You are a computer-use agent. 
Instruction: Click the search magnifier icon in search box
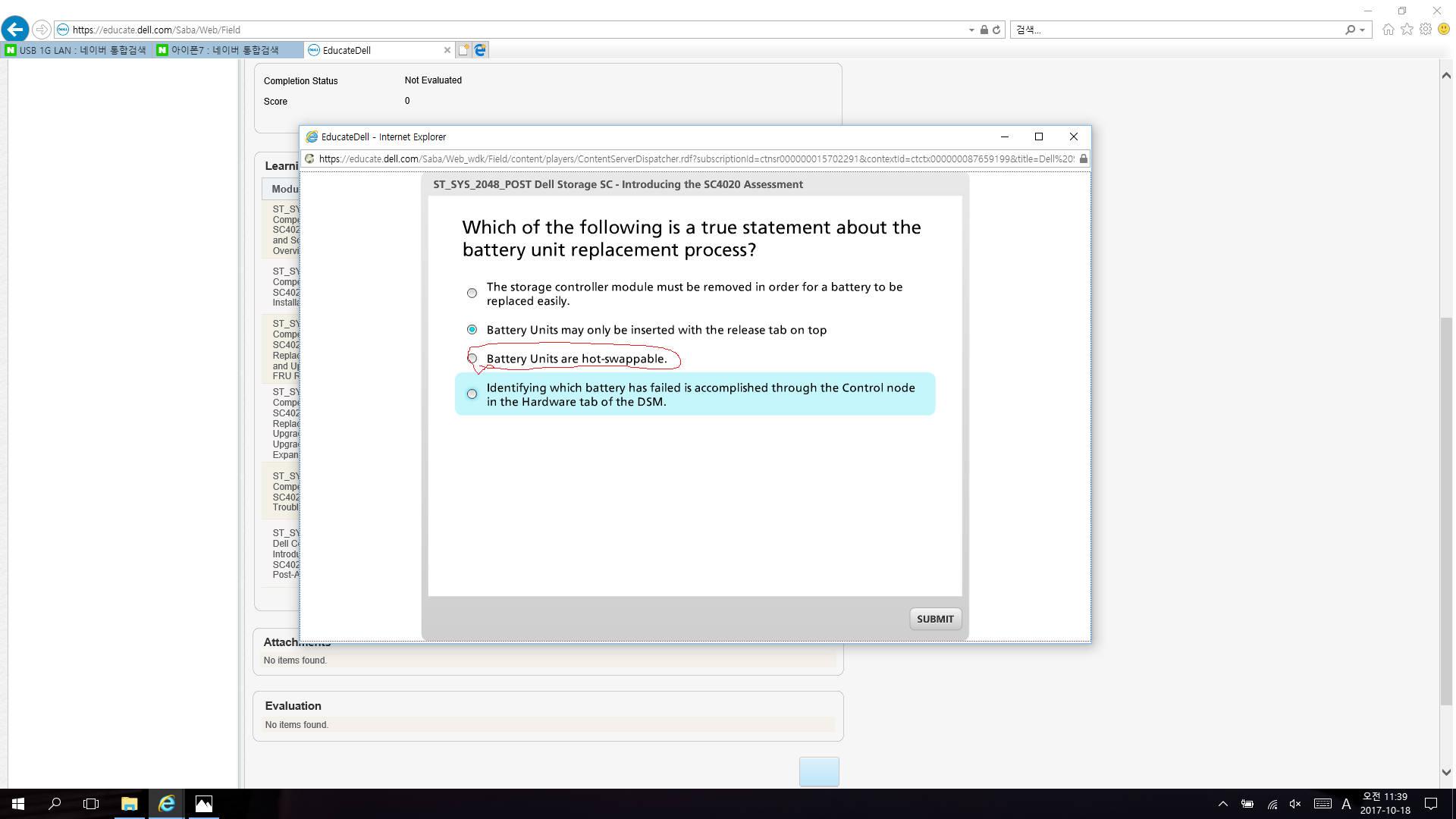[1350, 30]
